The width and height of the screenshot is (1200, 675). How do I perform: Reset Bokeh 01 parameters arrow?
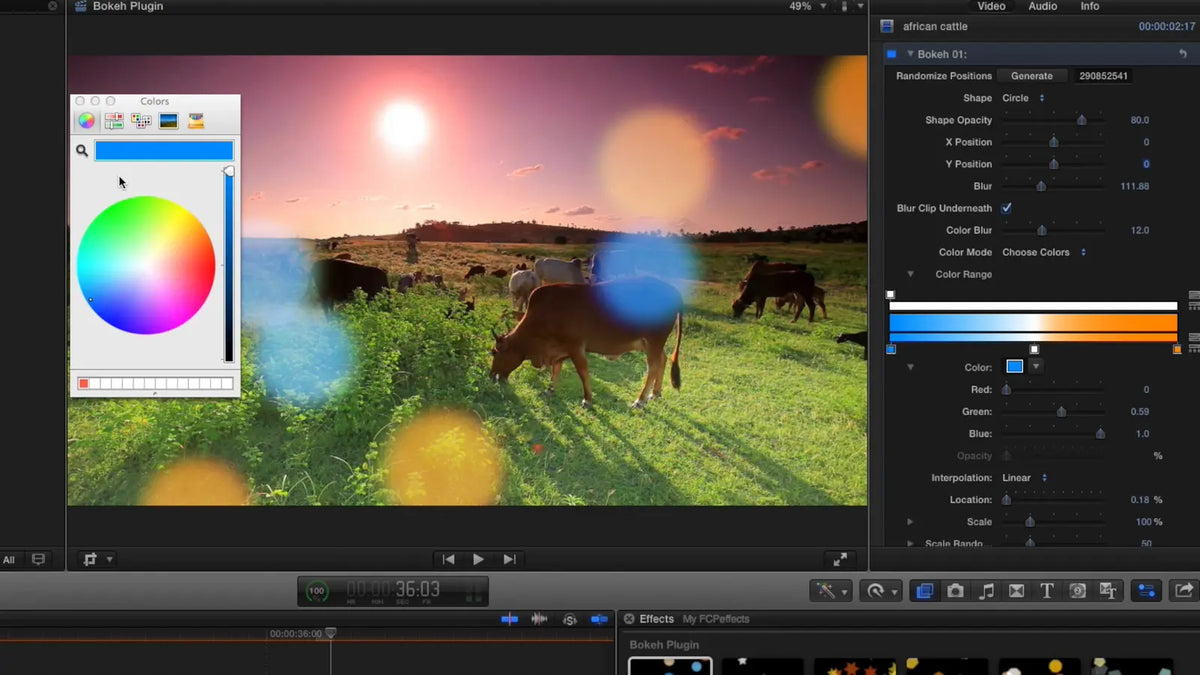point(1183,54)
